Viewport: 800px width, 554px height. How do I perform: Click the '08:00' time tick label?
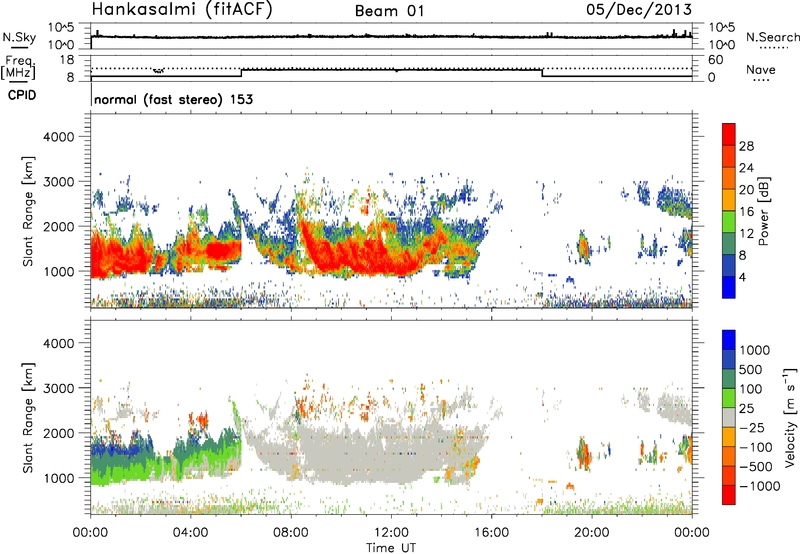[x=291, y=533]
